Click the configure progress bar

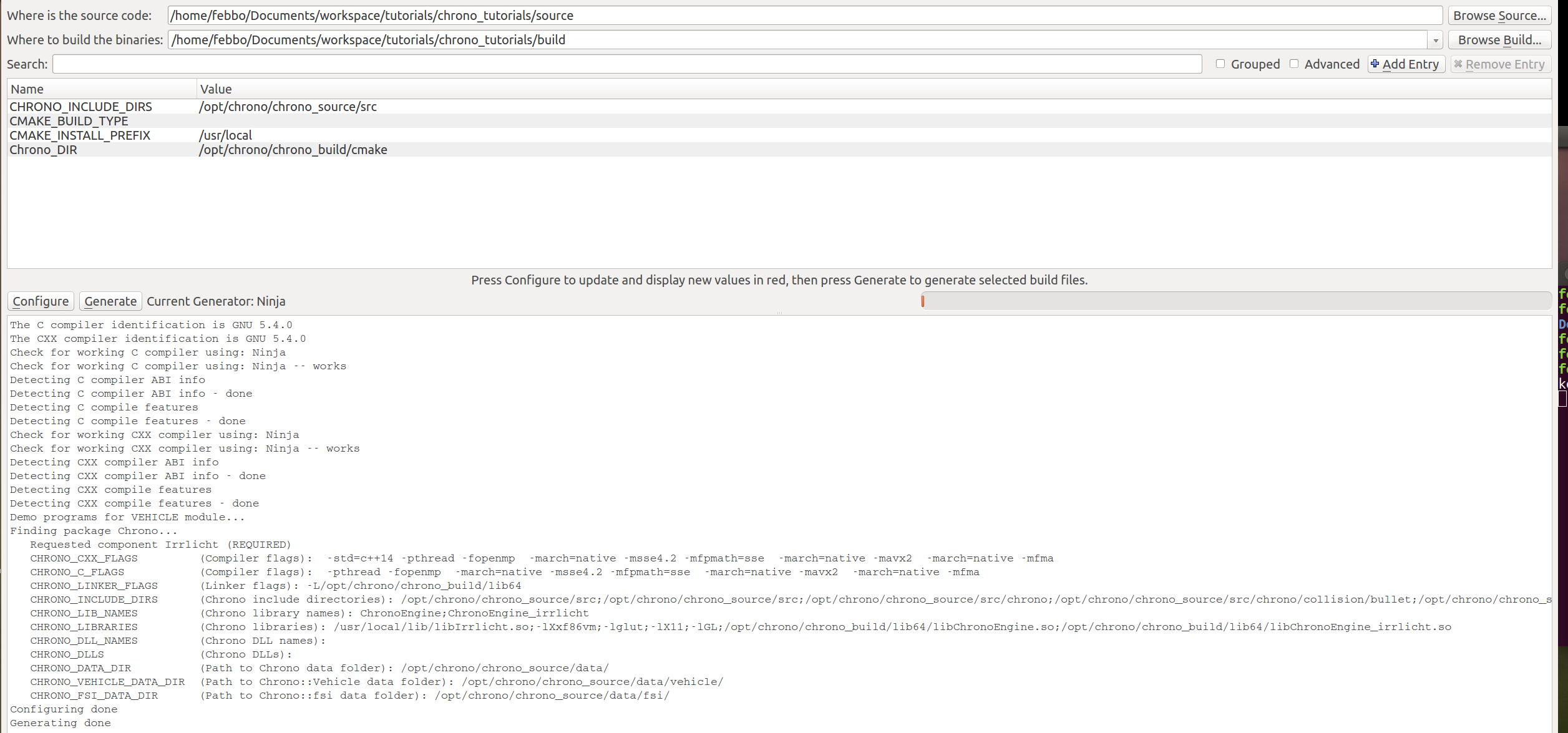pos(1235,301)
